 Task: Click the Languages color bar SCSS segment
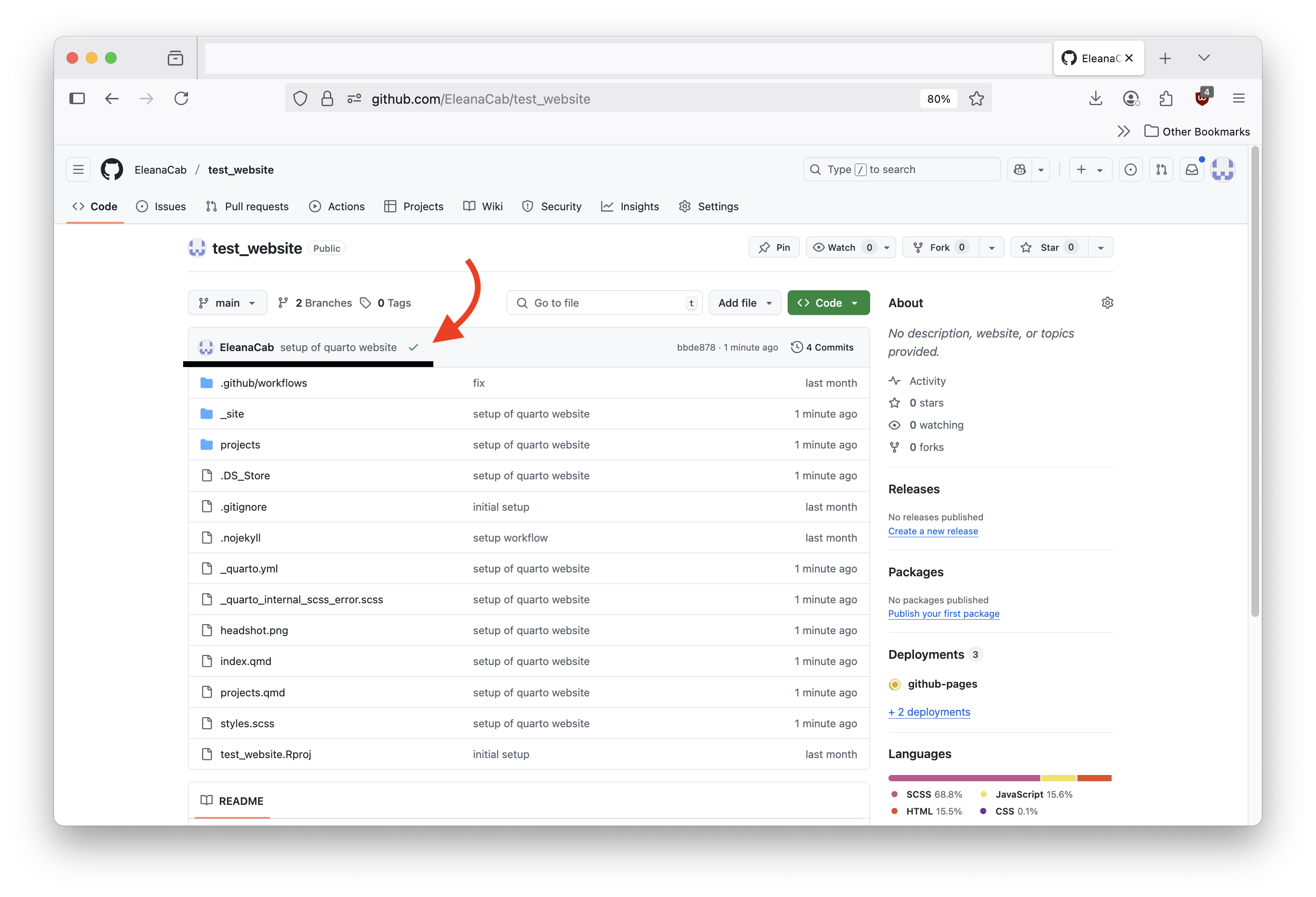tap(963, 778)
